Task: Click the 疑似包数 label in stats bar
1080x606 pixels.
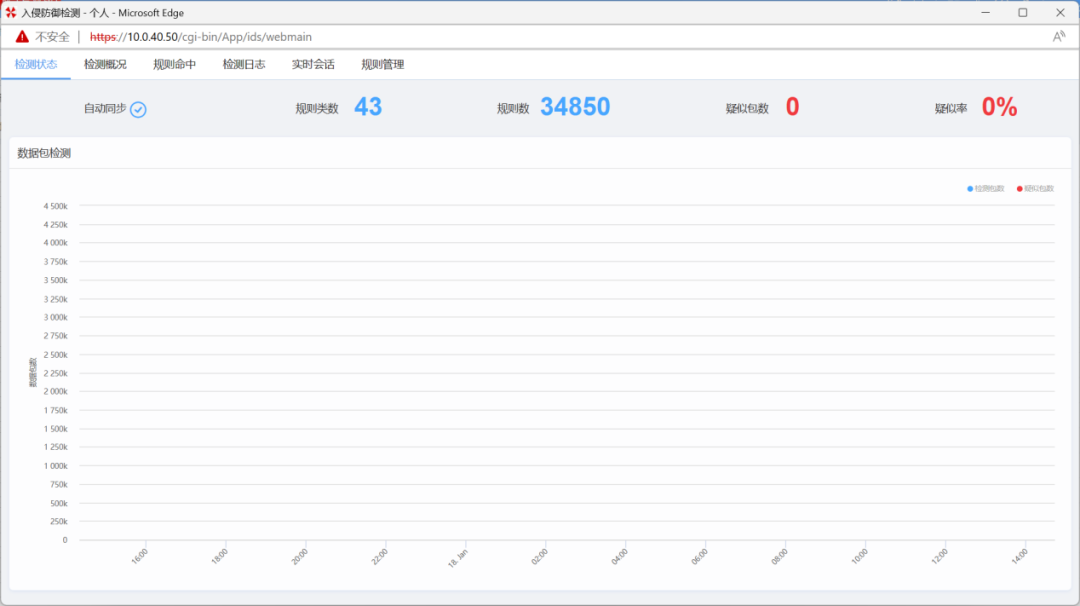Action: [747, 109]
